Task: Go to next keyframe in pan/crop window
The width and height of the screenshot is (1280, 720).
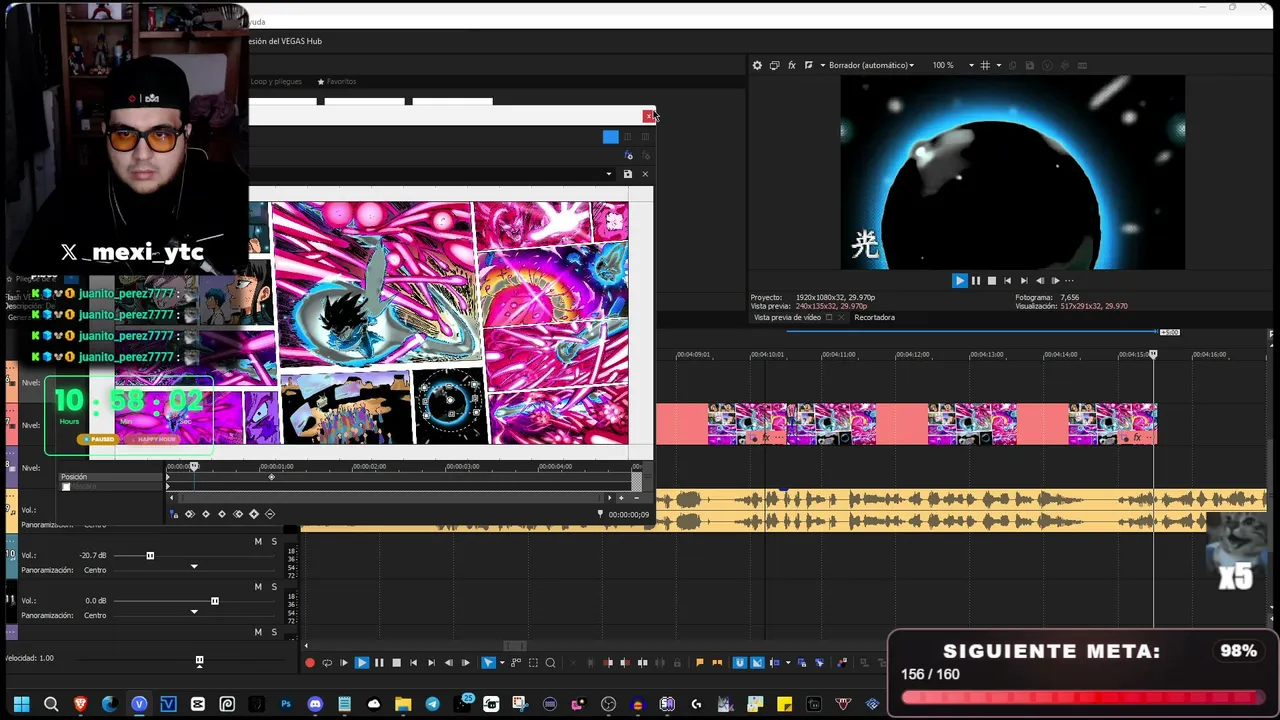Action: pyautogui.click(x=222, y=514)
